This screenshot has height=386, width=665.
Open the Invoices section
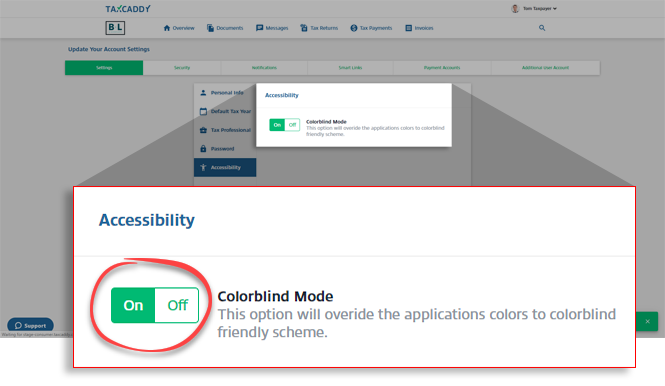(x=419, y=28)
